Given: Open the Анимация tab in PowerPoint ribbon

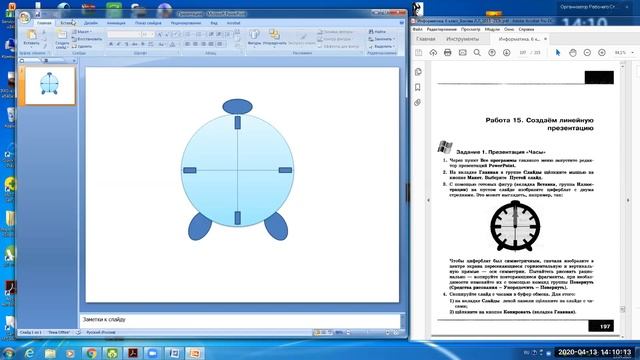Looking at the screenshot, I should (x=116, y=23).
